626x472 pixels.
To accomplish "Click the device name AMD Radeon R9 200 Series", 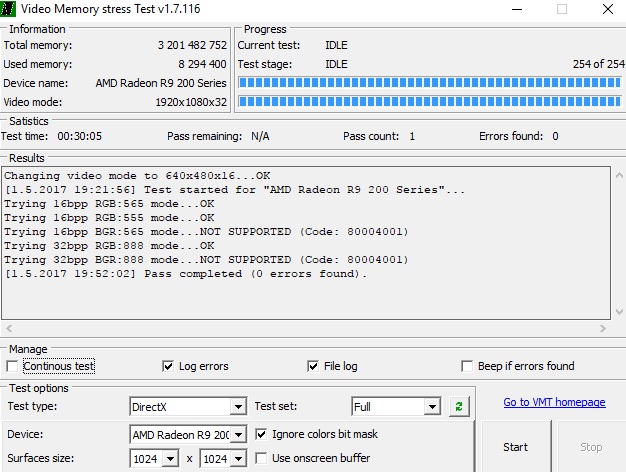I will (x=161, y=83).
